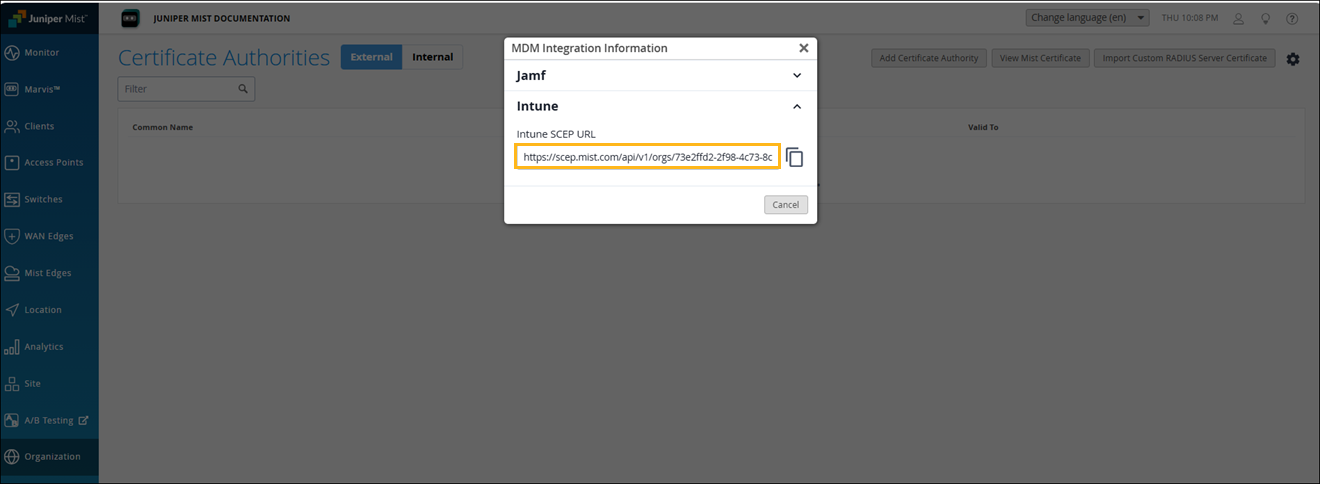
Task: Open the Change language dropdown
Action: 1087,18
